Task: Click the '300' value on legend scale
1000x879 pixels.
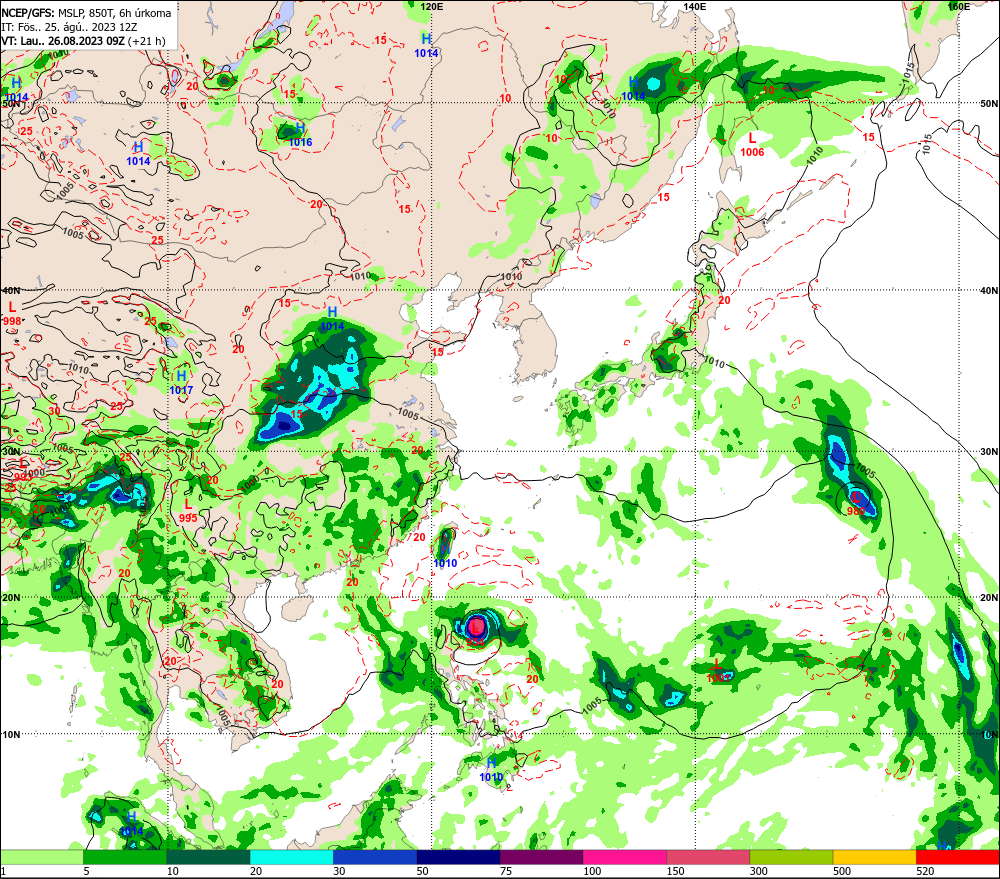Action: tap(758, 871)
